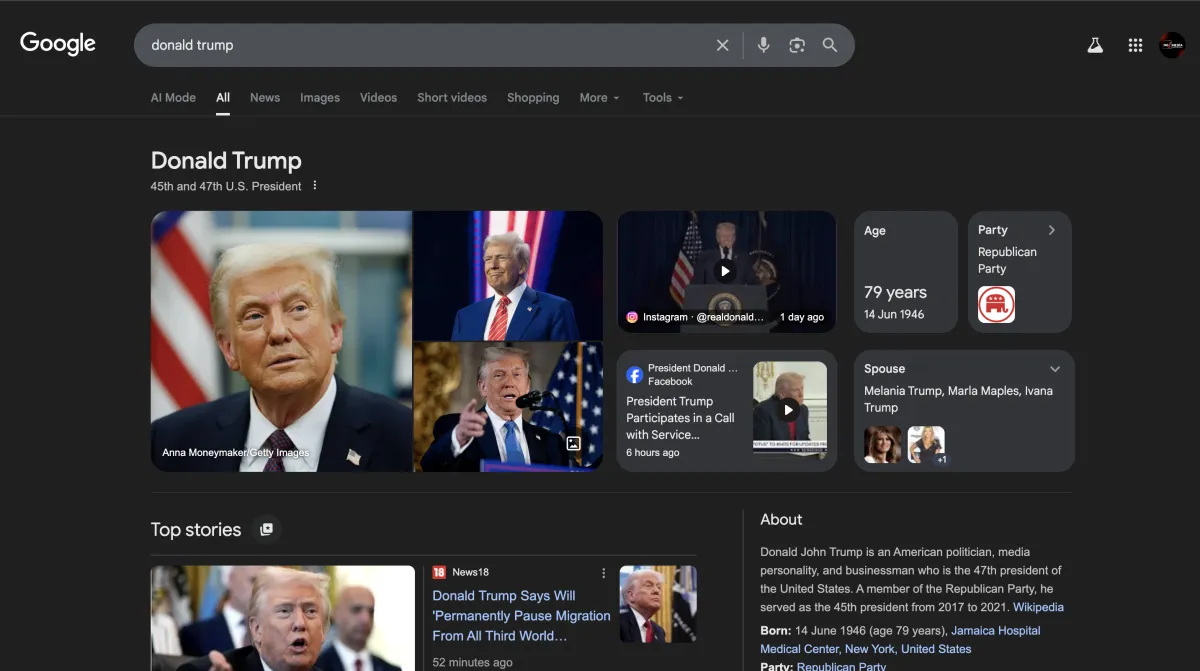The image size is (1200, 671).
Task: Expand the Spouse card chevron
Action: 1054,369
